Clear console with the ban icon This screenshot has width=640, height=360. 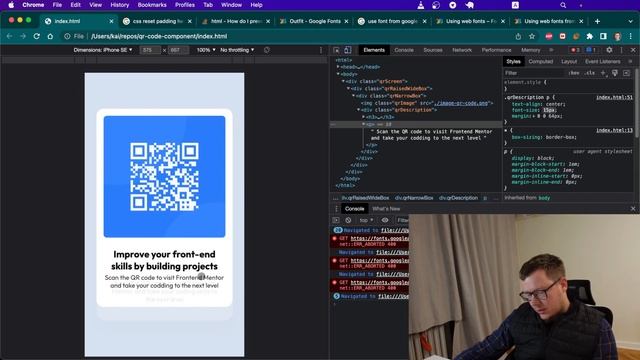tap(348, 220)
